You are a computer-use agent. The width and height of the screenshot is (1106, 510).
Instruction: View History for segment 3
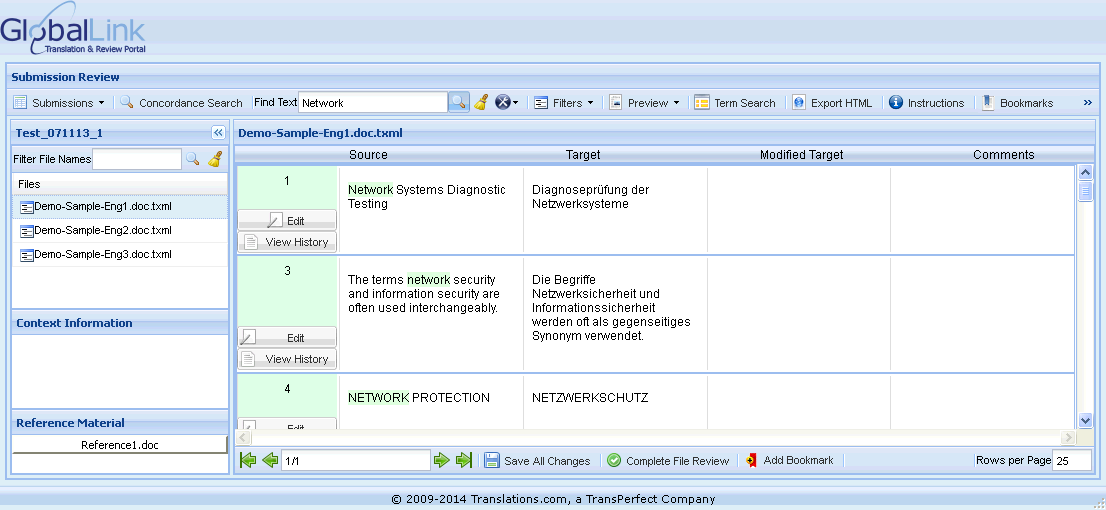click(x=287, y=359)
